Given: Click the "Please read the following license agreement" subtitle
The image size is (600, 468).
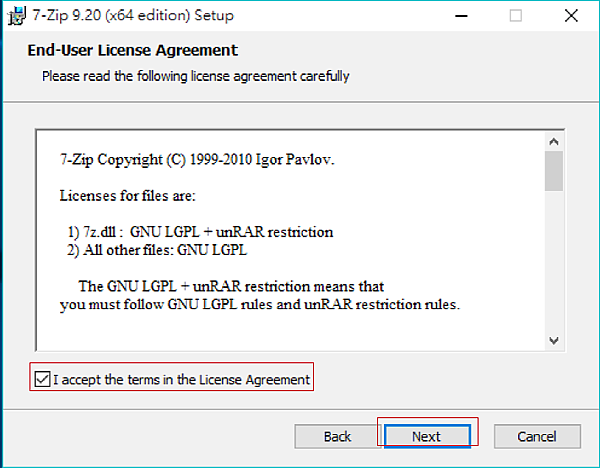Looking at the screenshot, I should coord(196,76).
